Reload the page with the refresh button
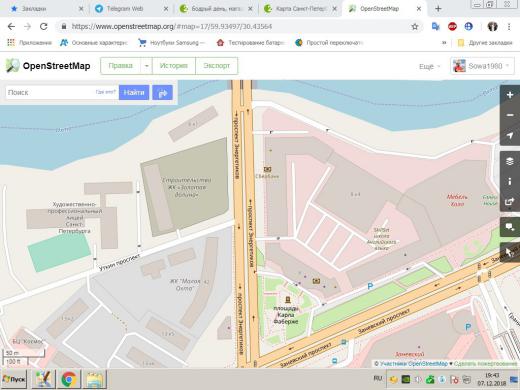Viewport: 520px width, 390px height. [x=44, y=27]
